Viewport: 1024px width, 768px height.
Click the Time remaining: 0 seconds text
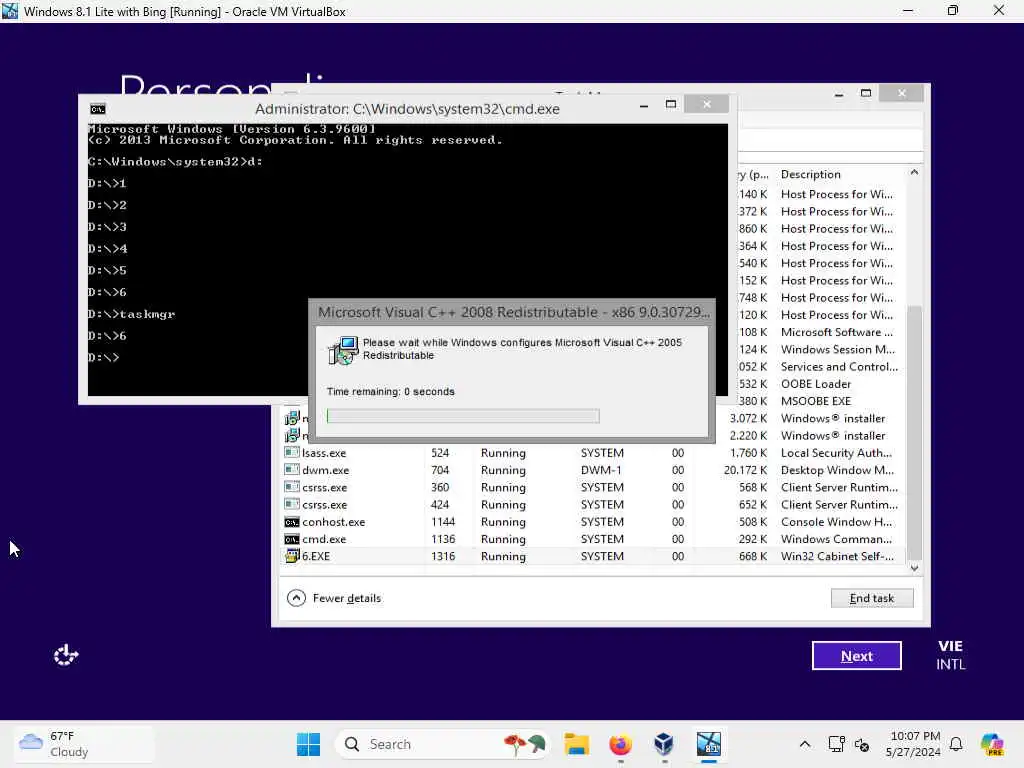(x=391, y=391)
